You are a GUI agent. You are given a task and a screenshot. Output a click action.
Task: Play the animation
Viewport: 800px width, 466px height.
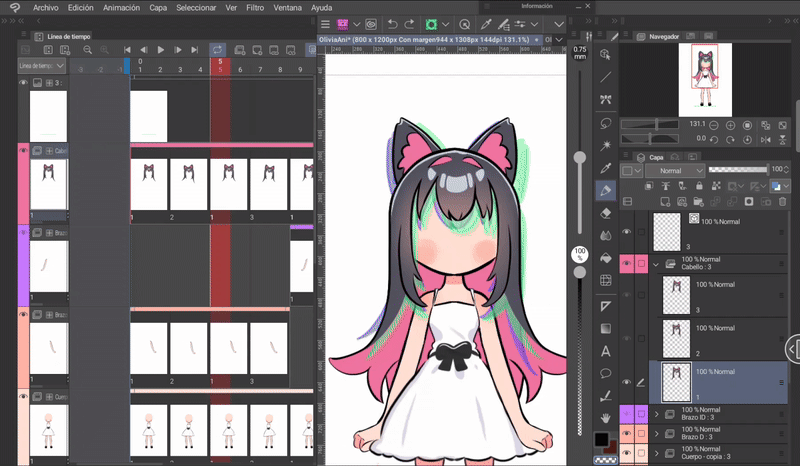click(x=161, y=50)
